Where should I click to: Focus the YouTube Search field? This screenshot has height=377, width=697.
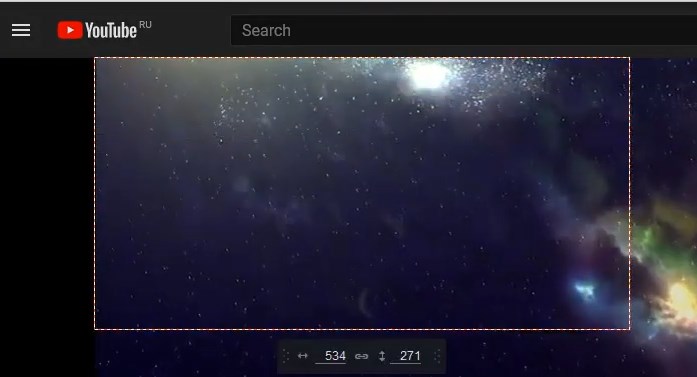464,30
